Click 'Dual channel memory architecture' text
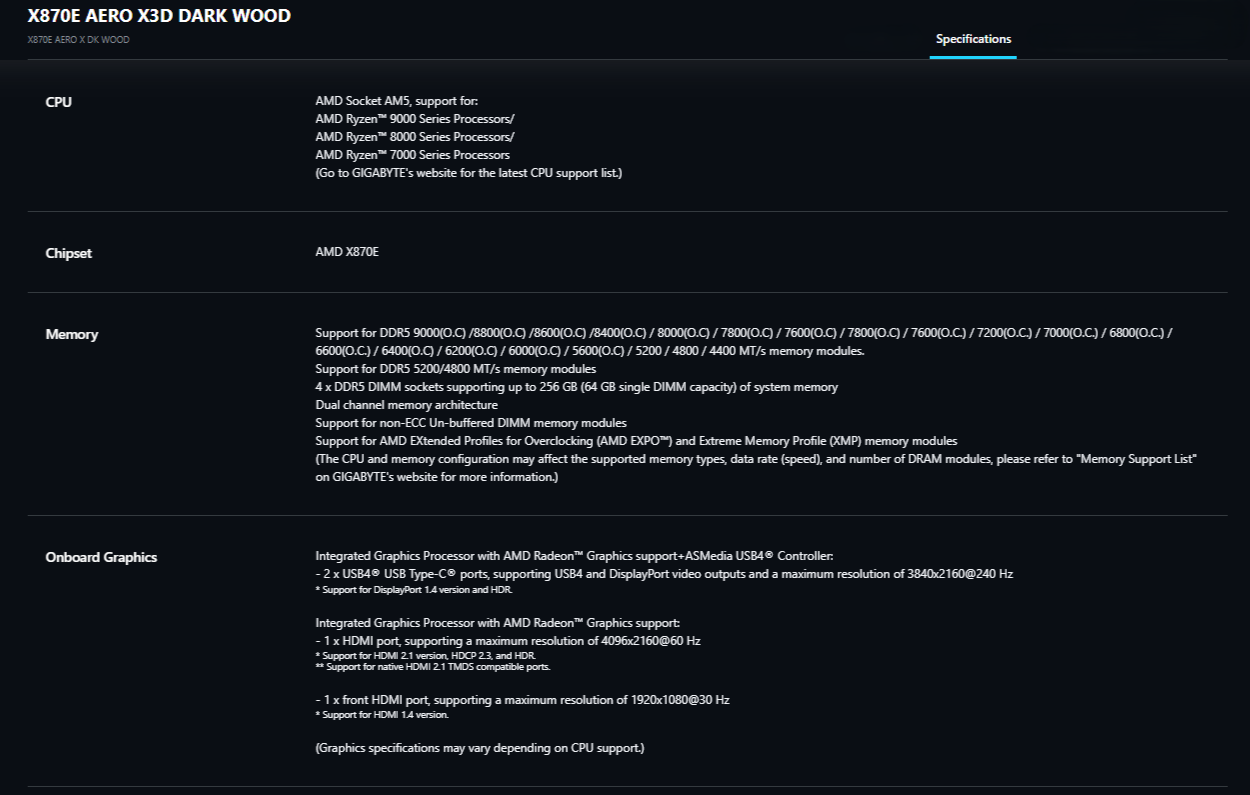Screen dimensions: 1250x795 click(406, 405)
